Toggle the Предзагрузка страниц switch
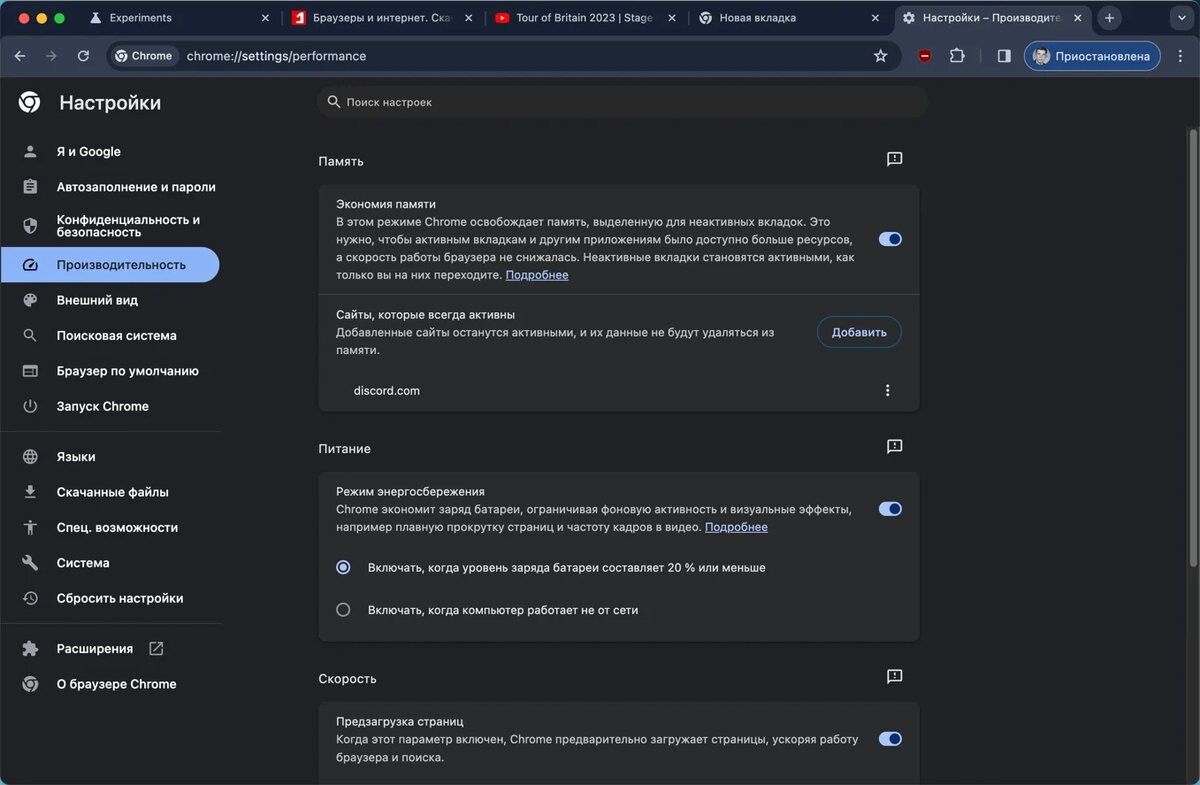This screenshot has width=1200, height=785. pos(890,739)
